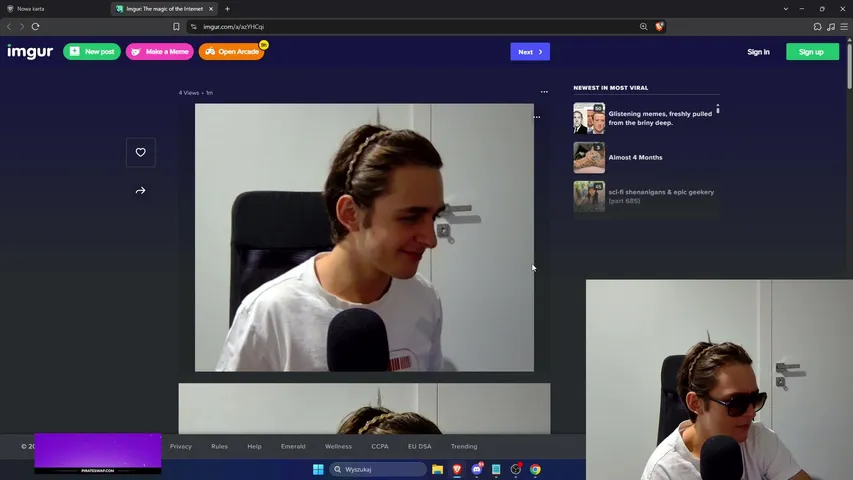Open the tab search dropdown chevron

[x=786, y=9]
